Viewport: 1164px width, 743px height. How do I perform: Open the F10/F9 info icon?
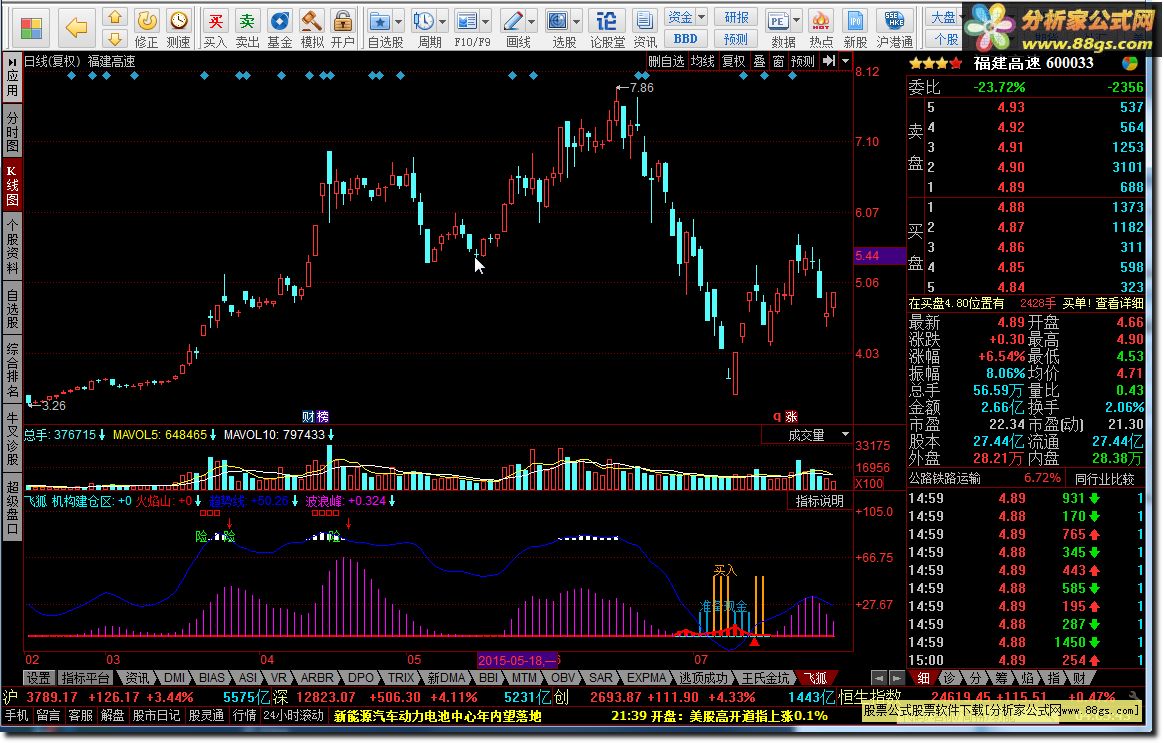pos(468,28)
